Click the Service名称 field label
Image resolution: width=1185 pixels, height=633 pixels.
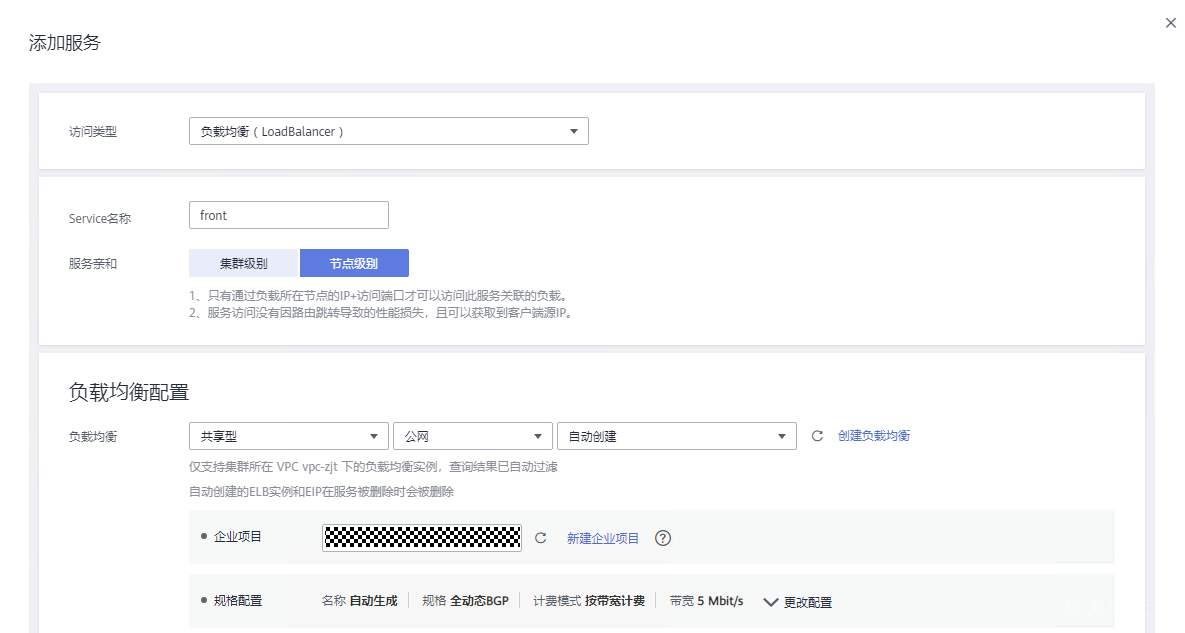pos(100,218)
